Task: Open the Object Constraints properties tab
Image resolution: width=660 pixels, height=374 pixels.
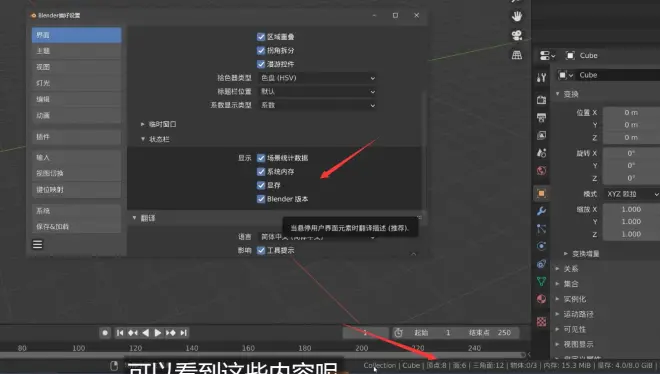Action: pyautogui.click(x=541, y=264)
